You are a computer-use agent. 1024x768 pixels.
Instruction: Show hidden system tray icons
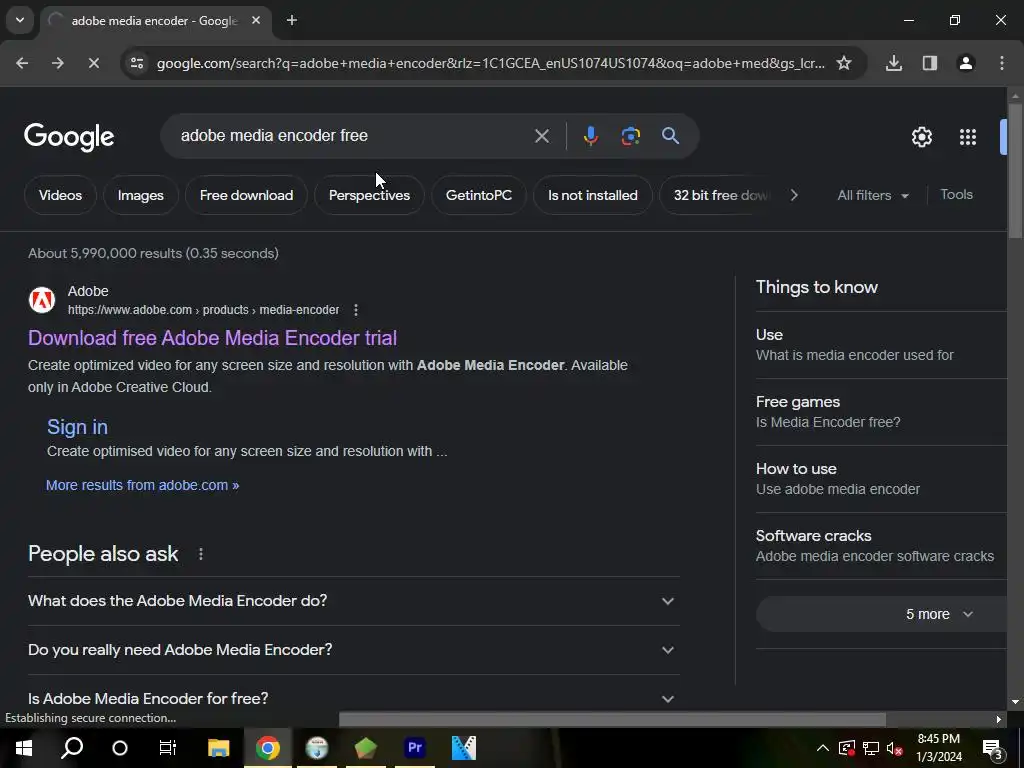coord(823,748)
